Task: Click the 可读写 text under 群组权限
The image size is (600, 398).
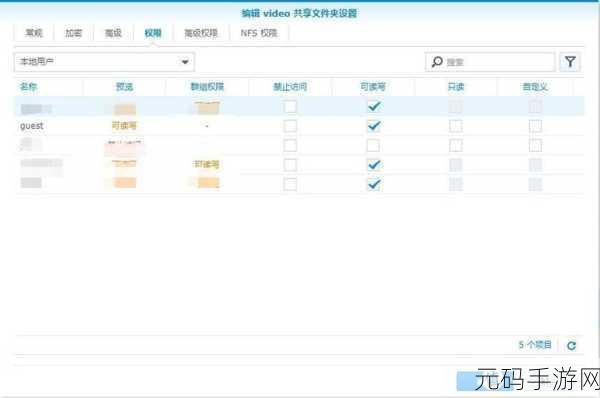Action: pyautogui.click(x=207, y=165)
